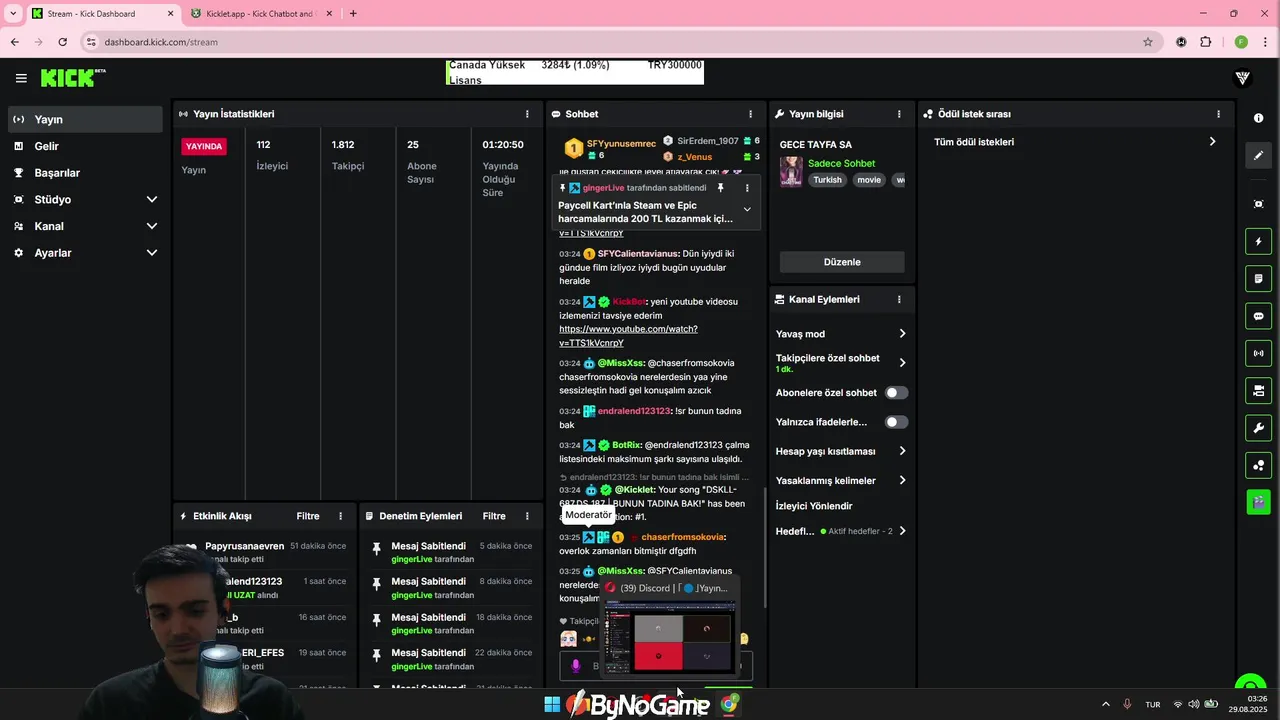
Task: Expand Tüm ödül istekleri row
Action: 1212,142
